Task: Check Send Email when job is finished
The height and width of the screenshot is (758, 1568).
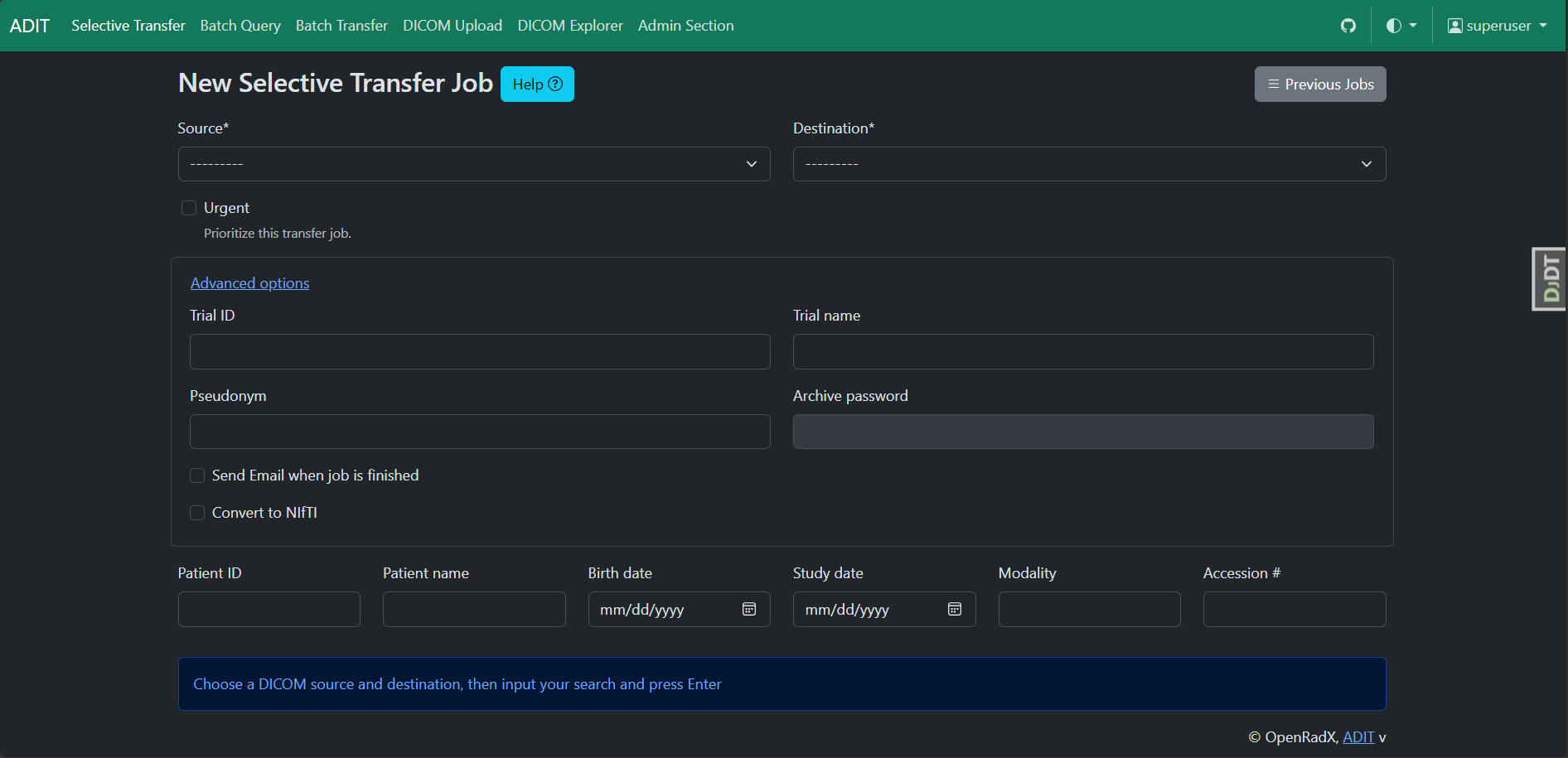Action: click(x=197, y=476)
